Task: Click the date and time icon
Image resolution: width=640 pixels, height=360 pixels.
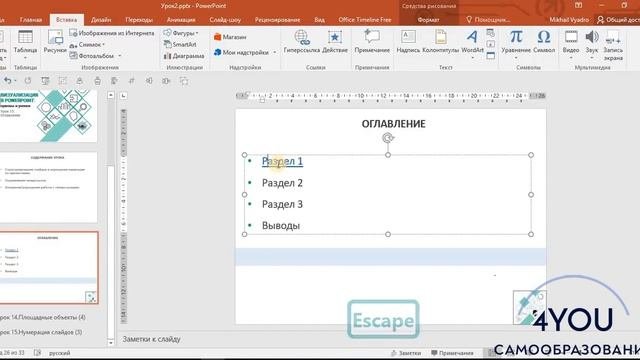Action: tap(491, 33)
